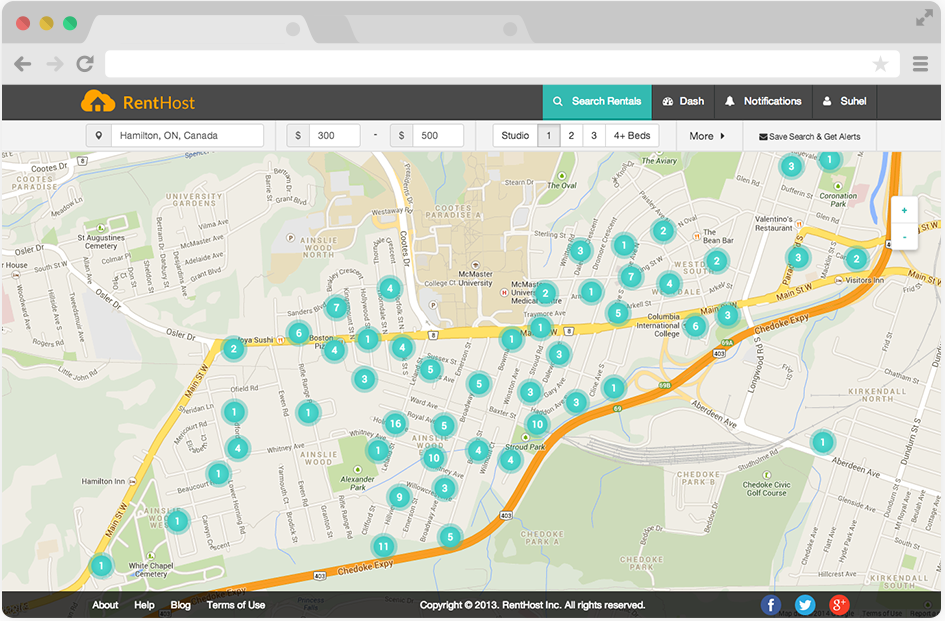Click marker 1 on Aberdeen Ave
The height and width of the screenshot is (621, 945).
pyautogui.click(x=822, y=443)
